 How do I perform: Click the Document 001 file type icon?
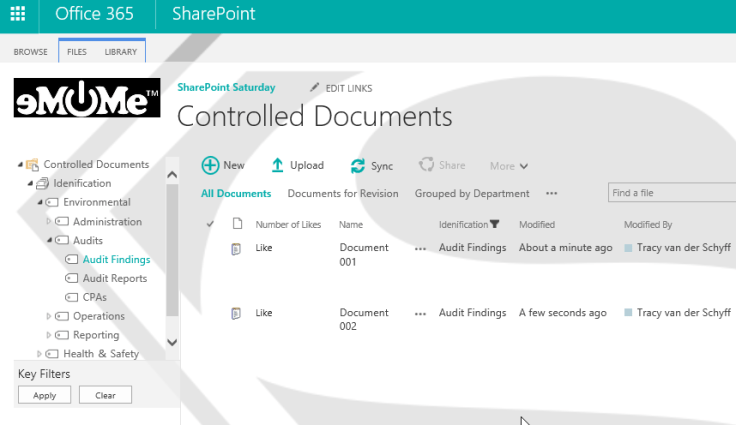click(236, 248)
